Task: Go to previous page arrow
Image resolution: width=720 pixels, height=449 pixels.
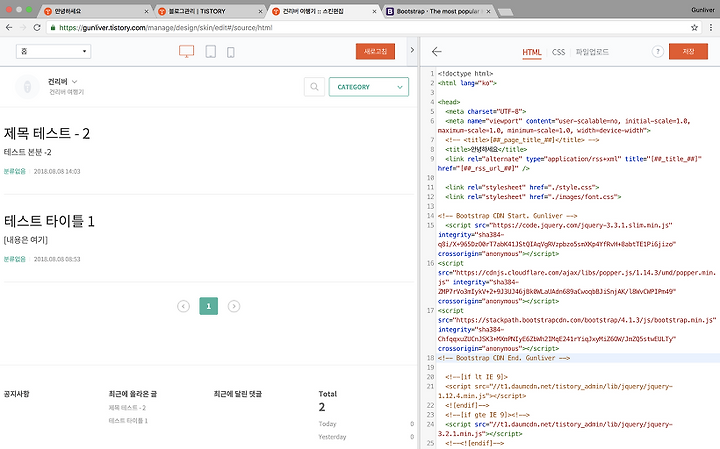Action: pos(183,306)
